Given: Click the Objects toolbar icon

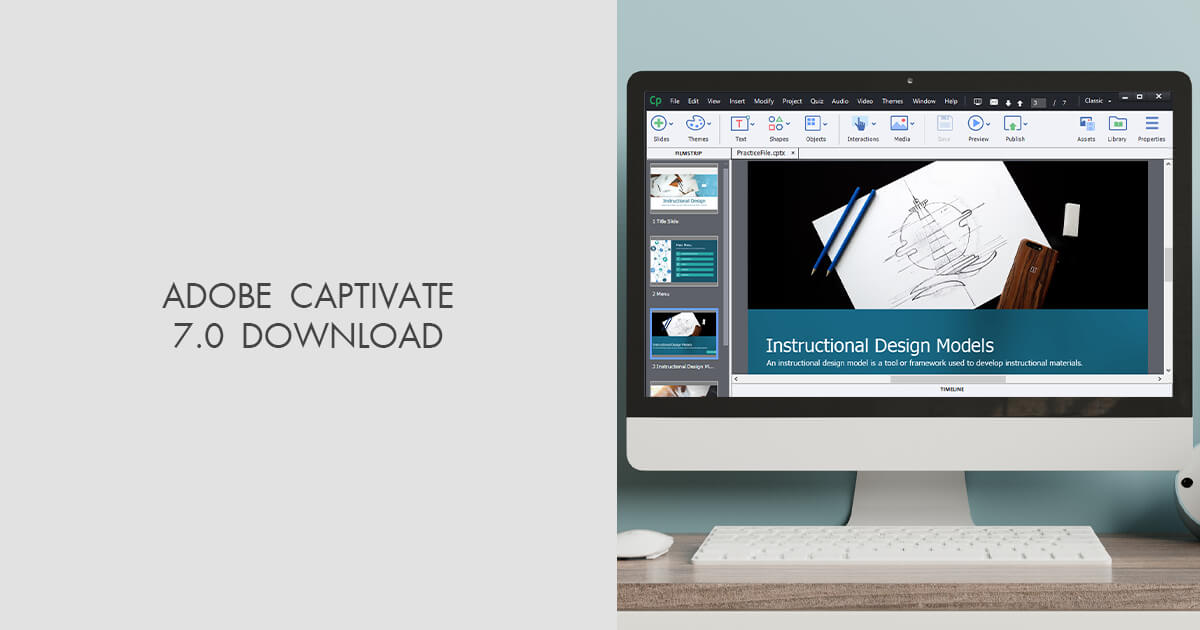Looking at the screenshot, I should (x=812, y=122).
